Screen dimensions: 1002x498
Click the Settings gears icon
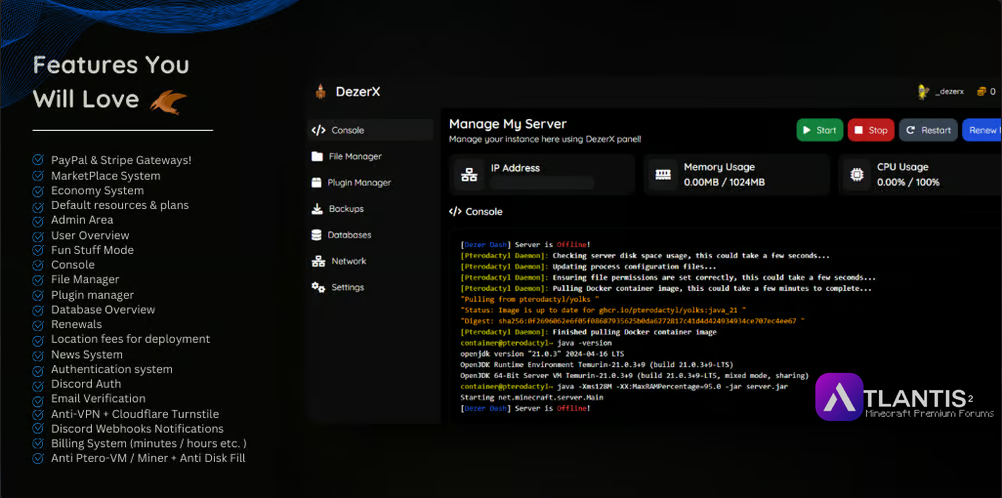[x=318, y=287]
